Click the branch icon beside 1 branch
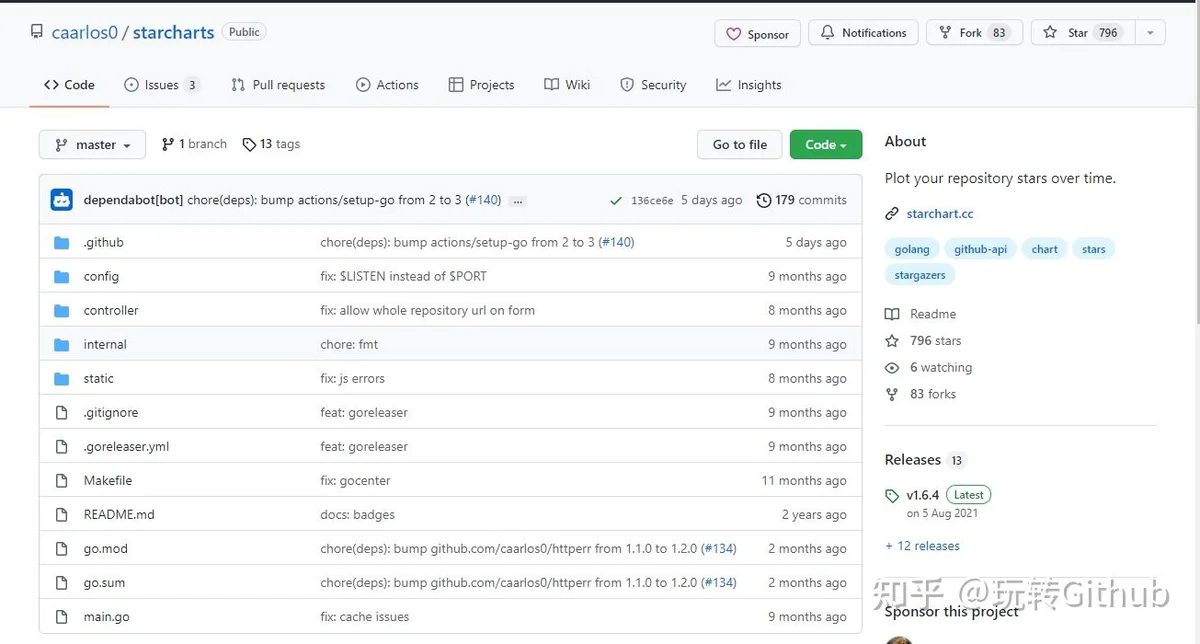Image resolution: width=1200 pixels, height=644 pixels. pyautogui.click(x=168, y=144)
